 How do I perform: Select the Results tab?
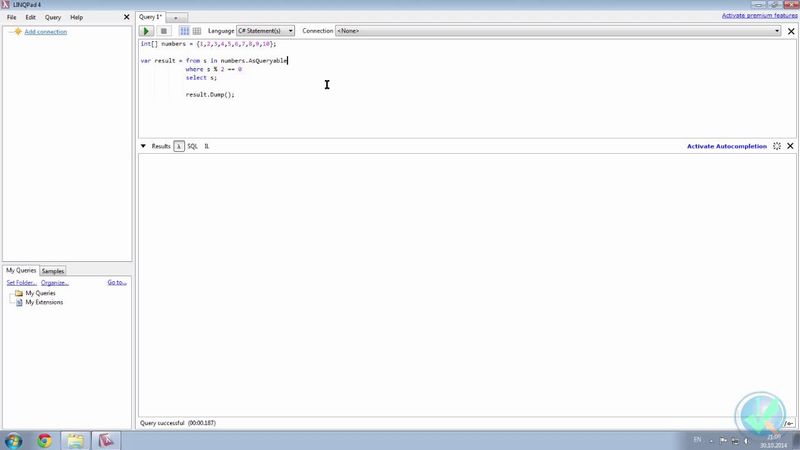161,146
